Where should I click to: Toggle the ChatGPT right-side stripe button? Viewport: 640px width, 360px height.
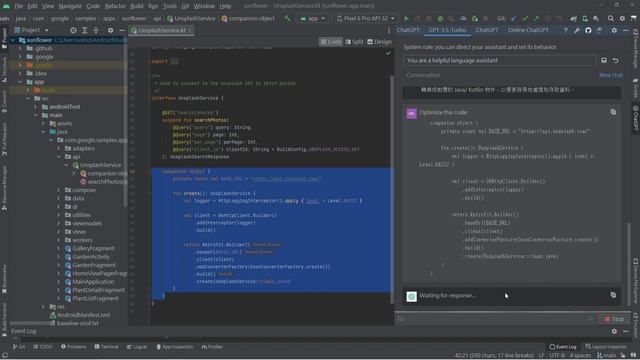[636, 118]
